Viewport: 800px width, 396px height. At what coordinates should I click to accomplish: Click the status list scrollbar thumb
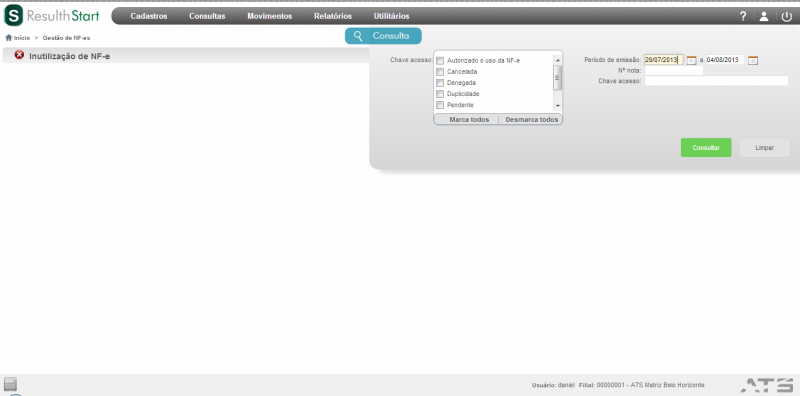558,78
